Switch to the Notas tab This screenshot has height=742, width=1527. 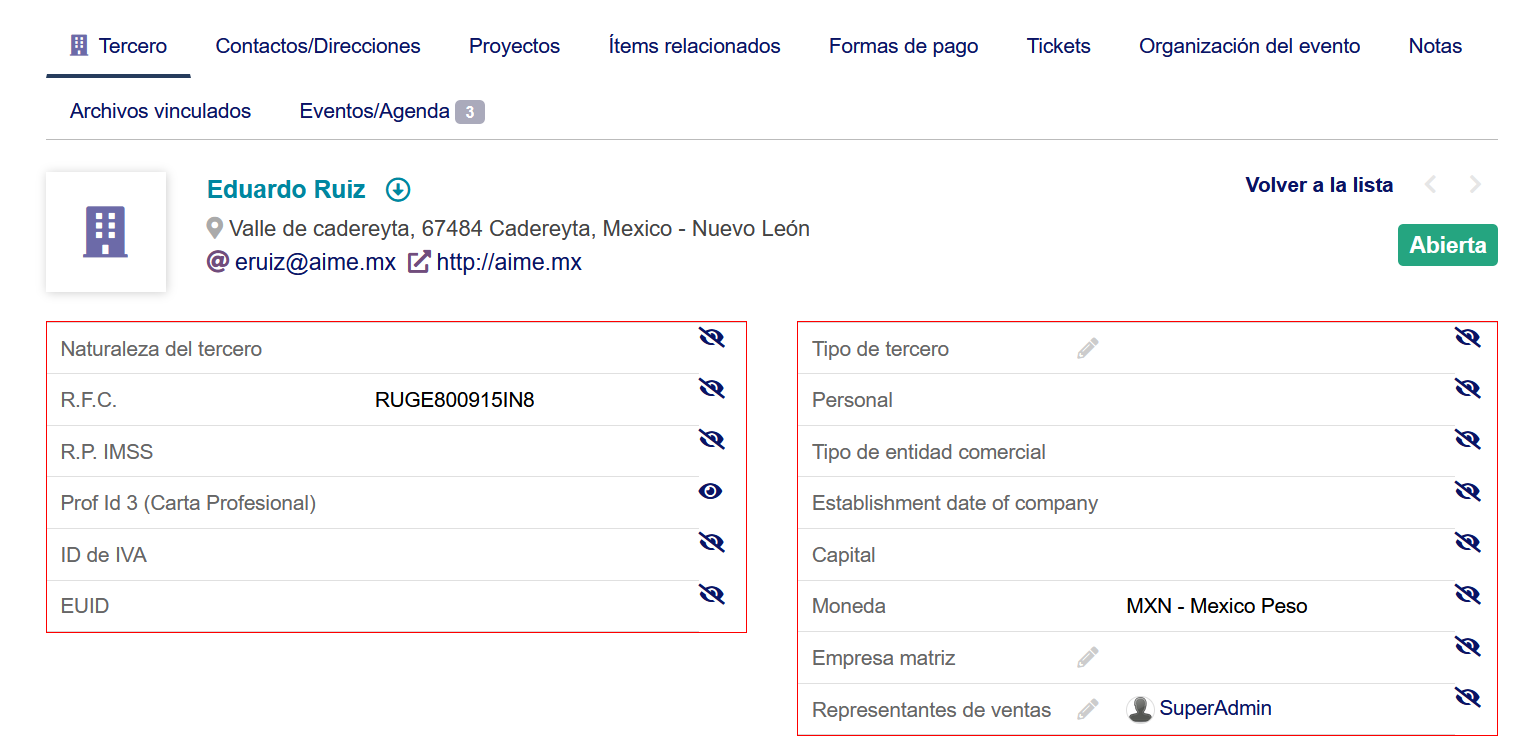(1435, 46)
